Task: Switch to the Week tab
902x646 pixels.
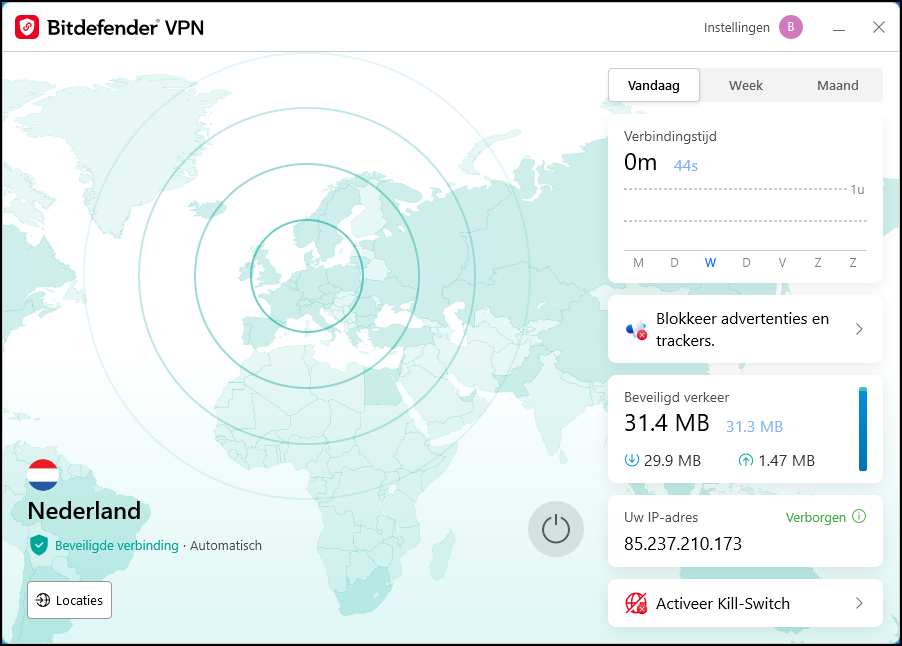Action: click(x=746, y=85)
